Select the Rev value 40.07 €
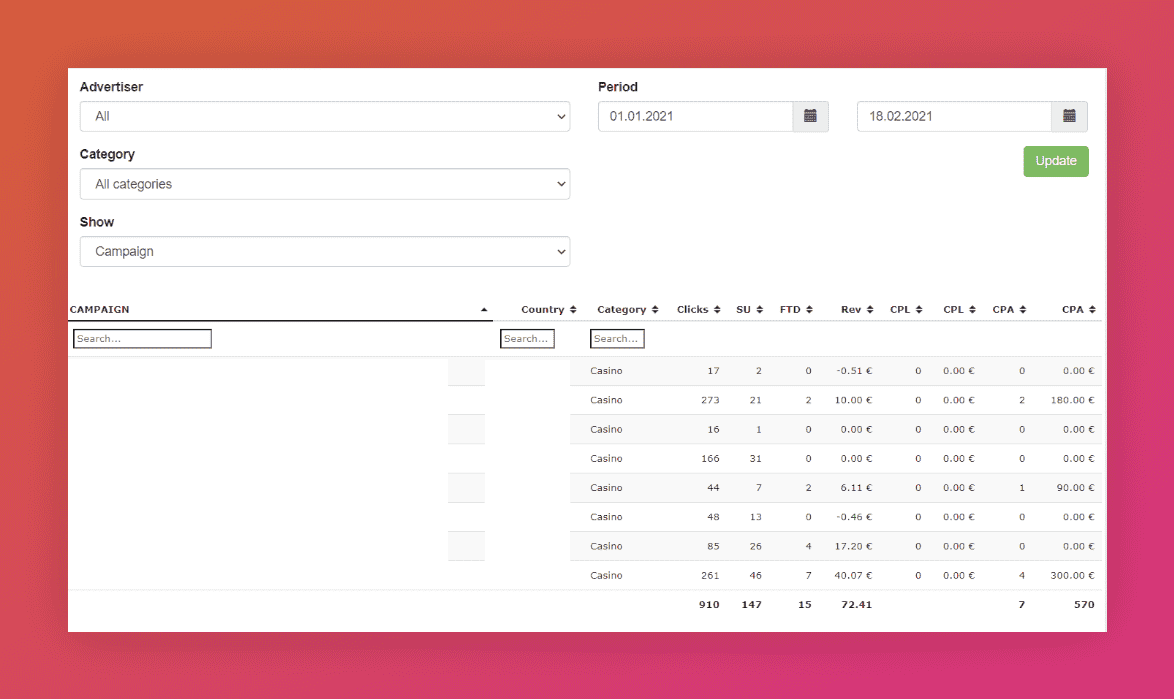Viewport: 1174px width, 699px height. point(854,576)
